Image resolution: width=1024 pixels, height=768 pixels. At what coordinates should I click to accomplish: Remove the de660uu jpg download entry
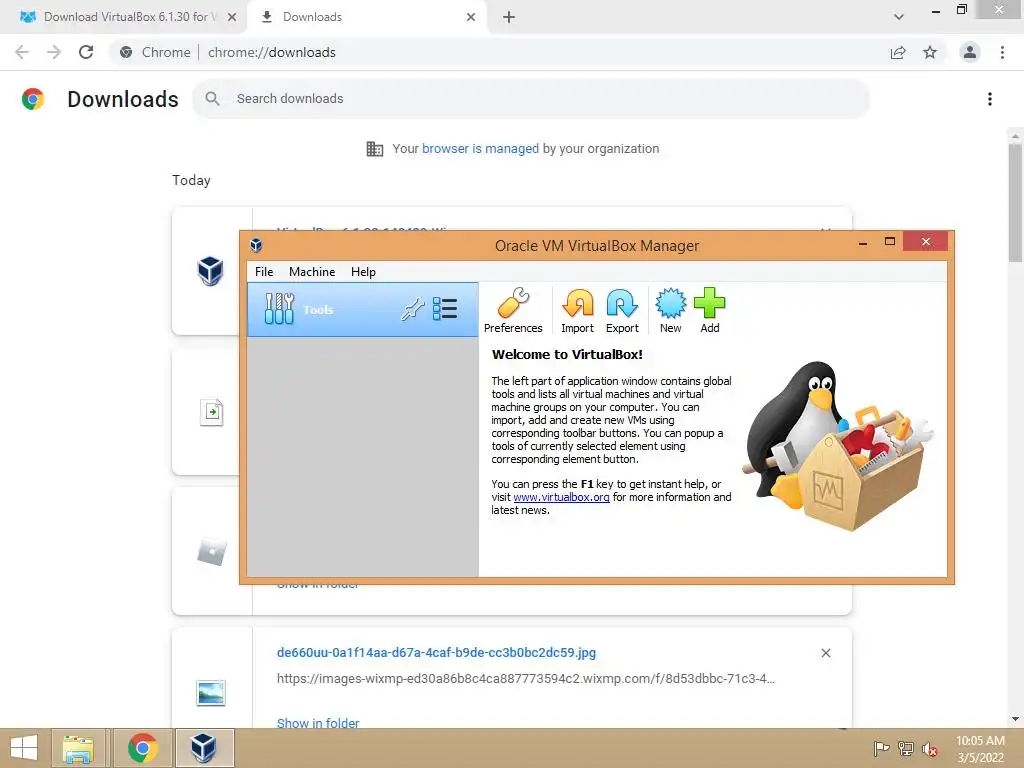pos(825,653)
